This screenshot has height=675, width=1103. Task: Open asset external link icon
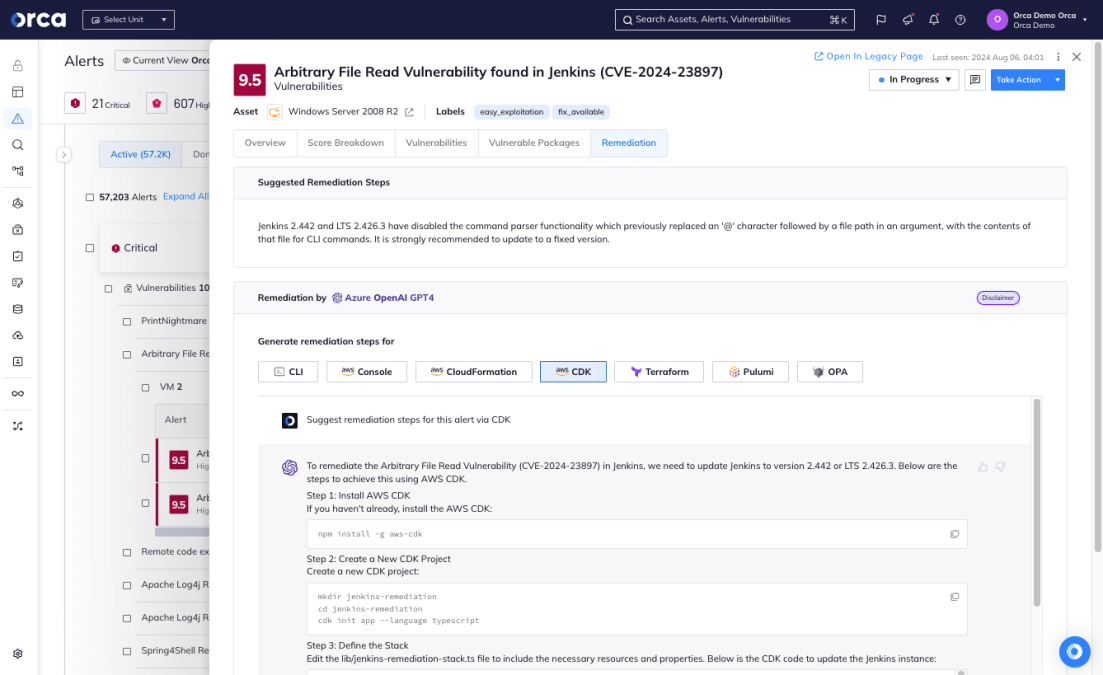point(409,112)
